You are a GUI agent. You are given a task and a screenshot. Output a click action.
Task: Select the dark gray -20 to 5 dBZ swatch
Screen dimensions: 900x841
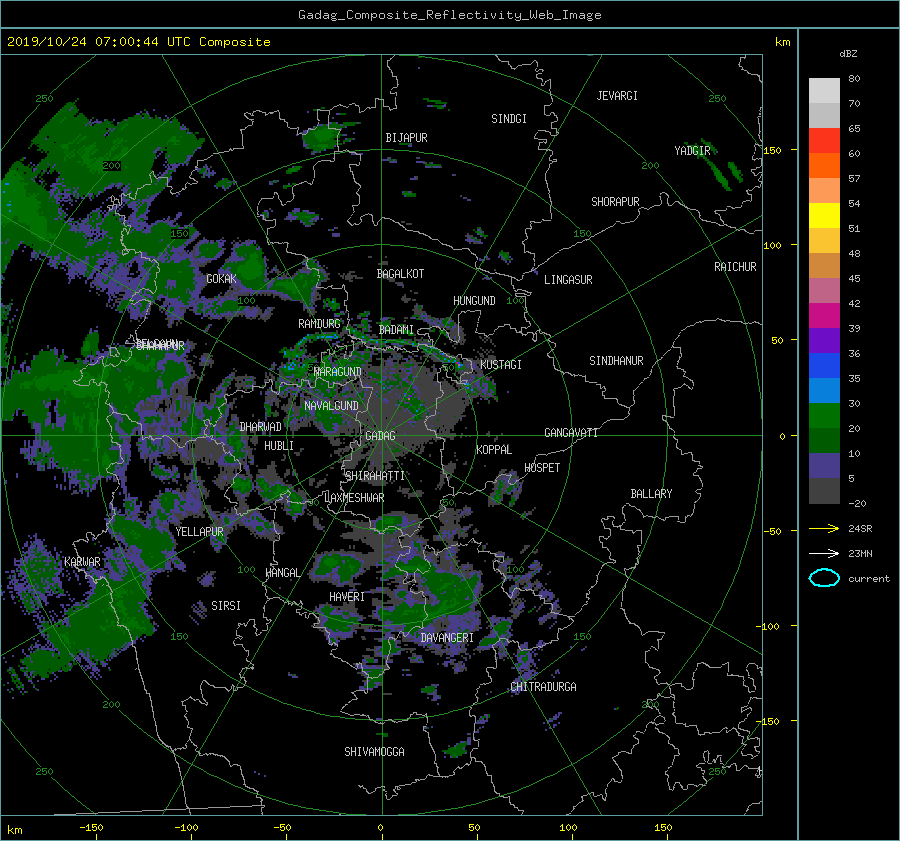click(x=824, y=491)
